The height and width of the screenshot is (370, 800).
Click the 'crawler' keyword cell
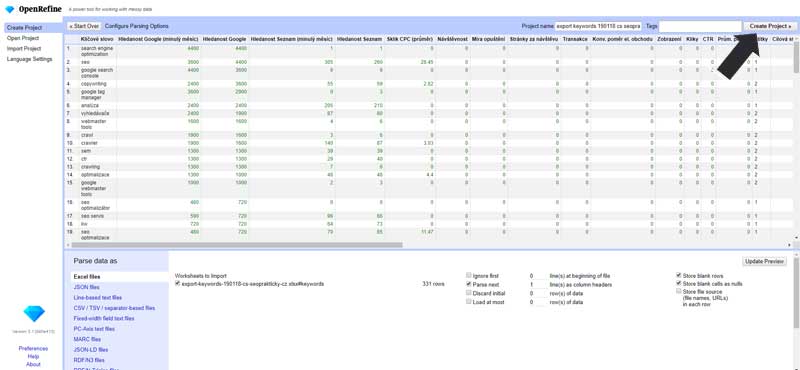[x=89, y=143]
